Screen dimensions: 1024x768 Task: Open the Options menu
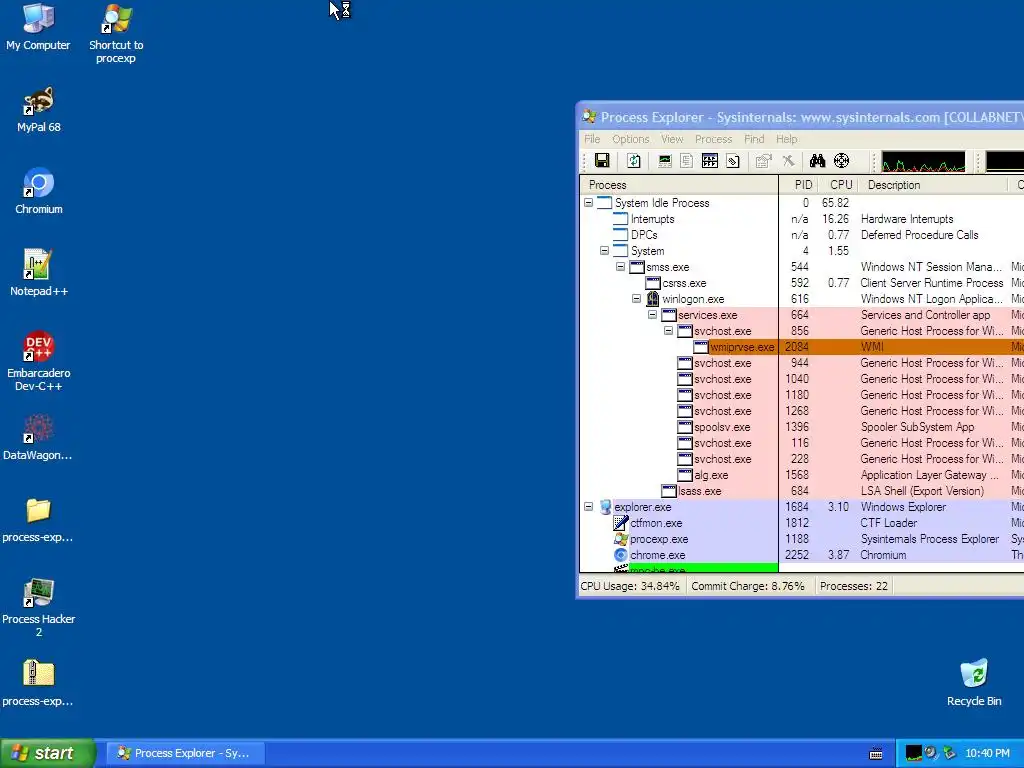630,139
